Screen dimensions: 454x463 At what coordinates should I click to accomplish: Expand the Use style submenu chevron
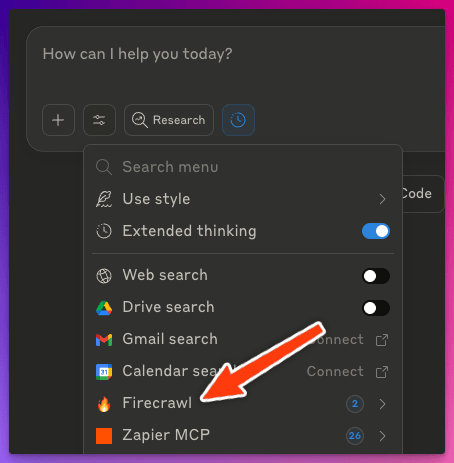(x=382, y=199)
